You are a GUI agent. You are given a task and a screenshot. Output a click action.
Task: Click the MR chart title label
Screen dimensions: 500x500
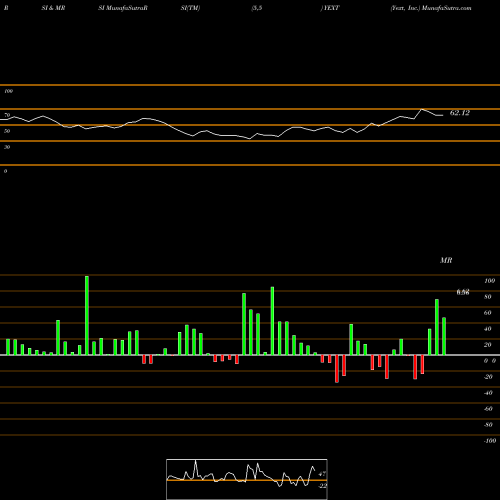pyautogui.click(x=446, y=260)
